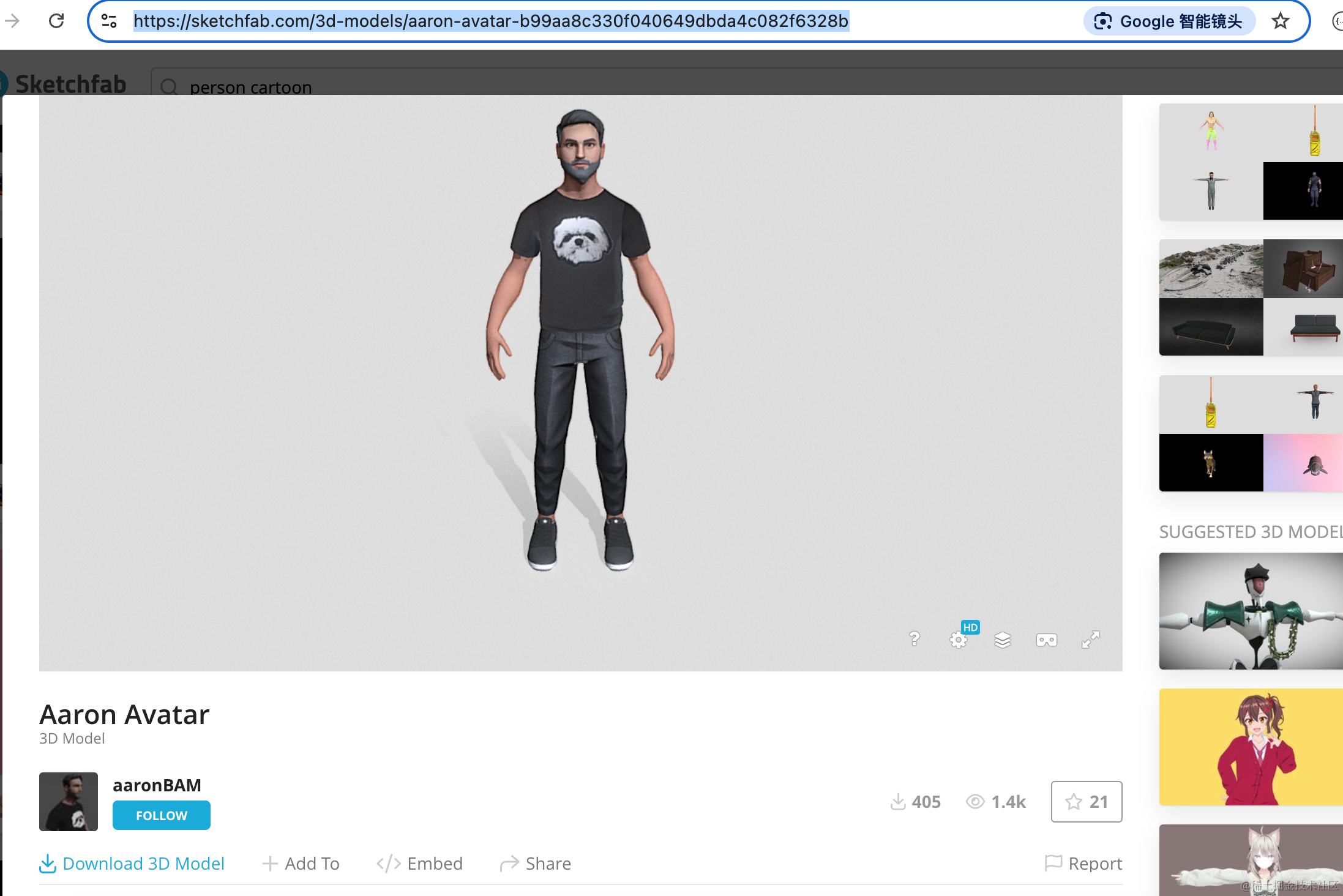Click the Aaron Avatar 3D model view
The height and width of the screenshot is (896, 1343).
(580, 383)
